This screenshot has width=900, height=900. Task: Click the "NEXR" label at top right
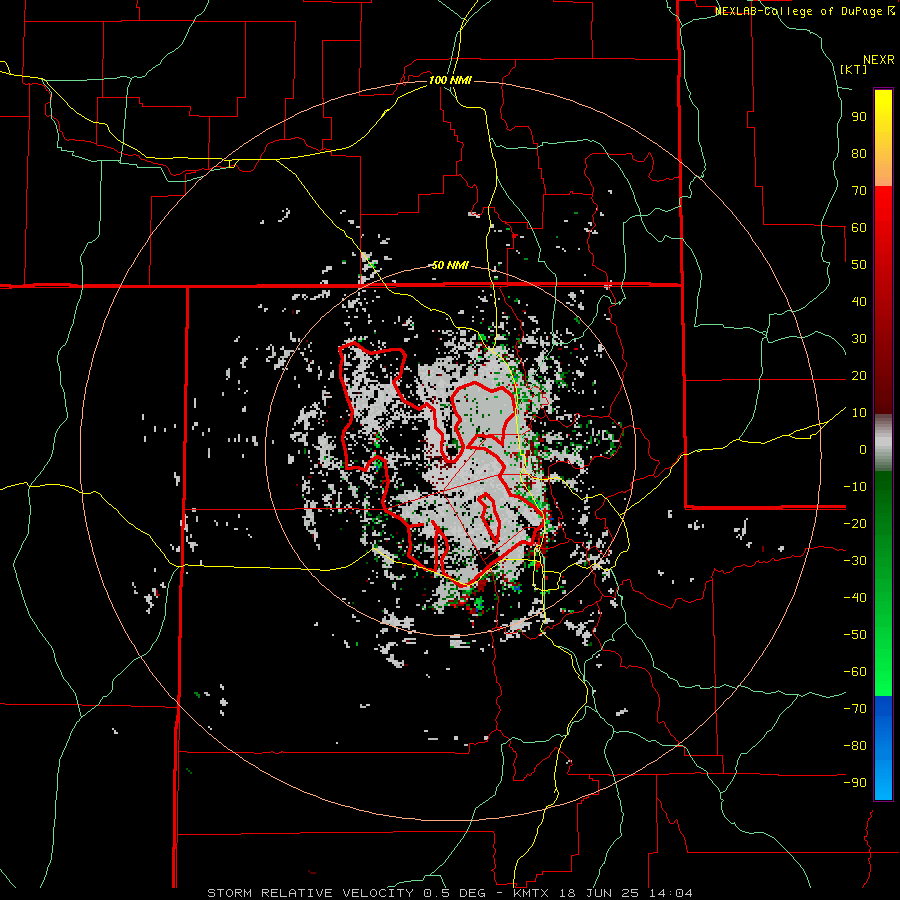[x=879, y=60]
